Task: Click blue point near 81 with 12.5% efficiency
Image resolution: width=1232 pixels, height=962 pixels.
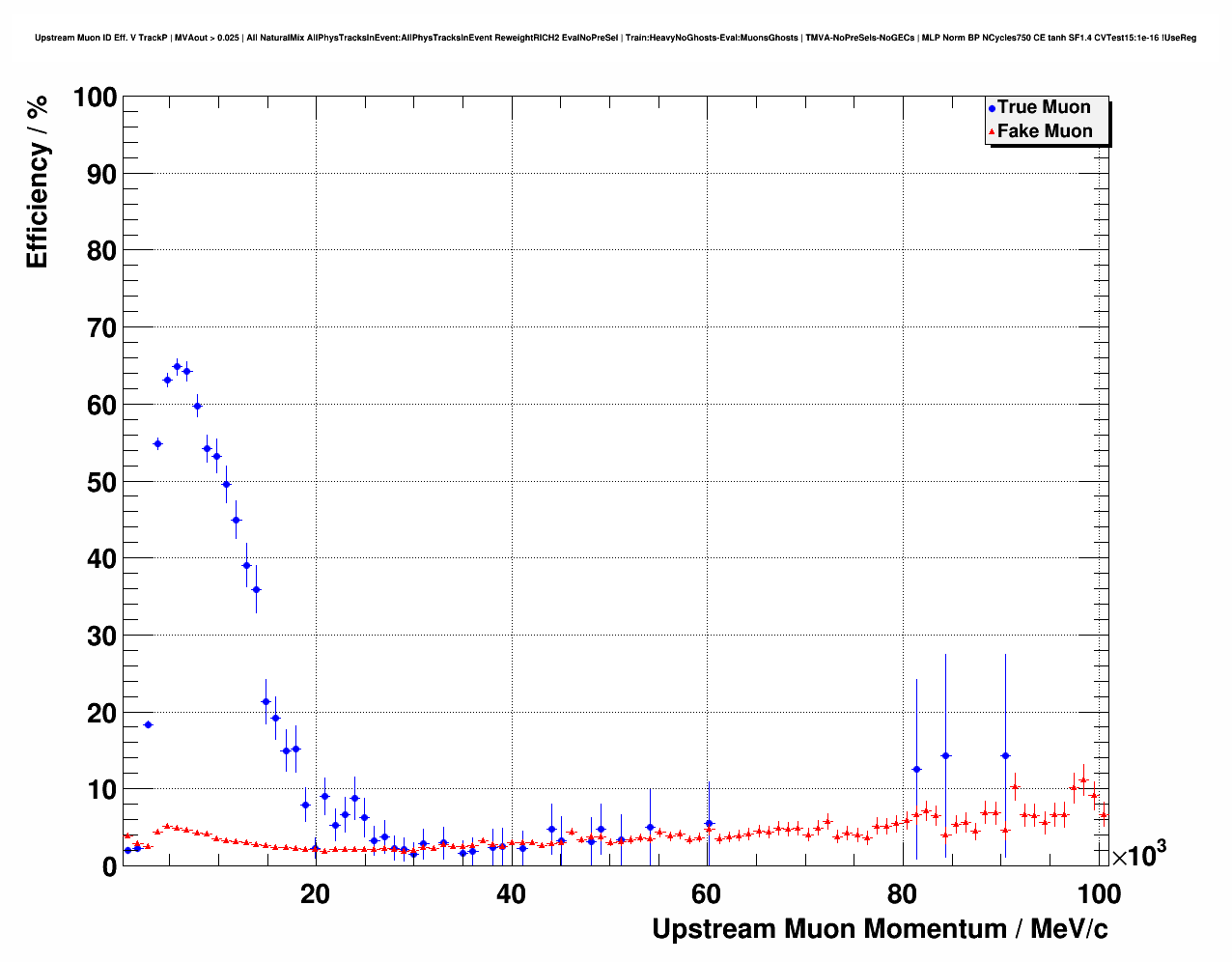Action: pos(916,770)
